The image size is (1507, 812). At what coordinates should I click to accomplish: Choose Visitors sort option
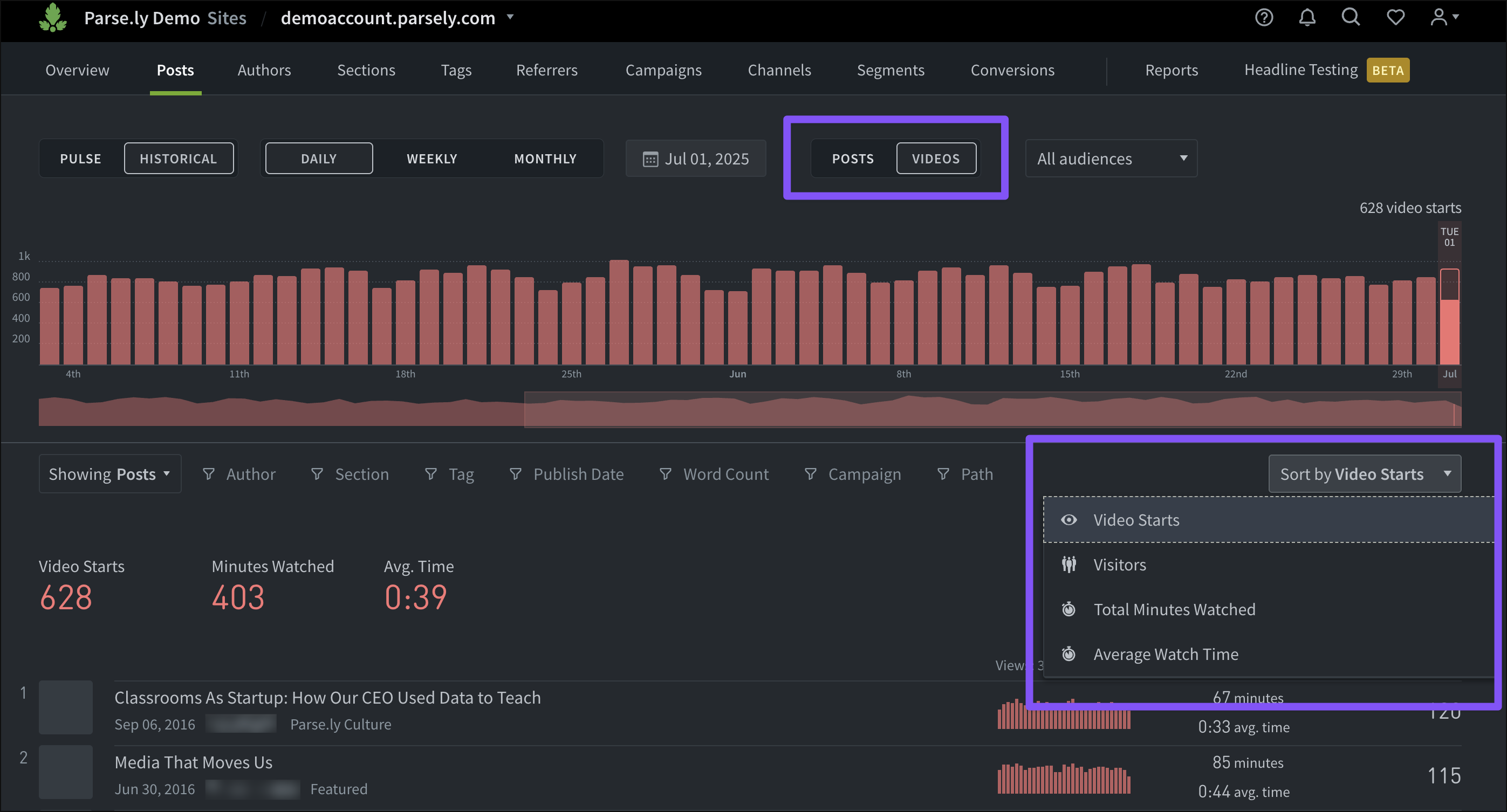[x=1269, y=565]
